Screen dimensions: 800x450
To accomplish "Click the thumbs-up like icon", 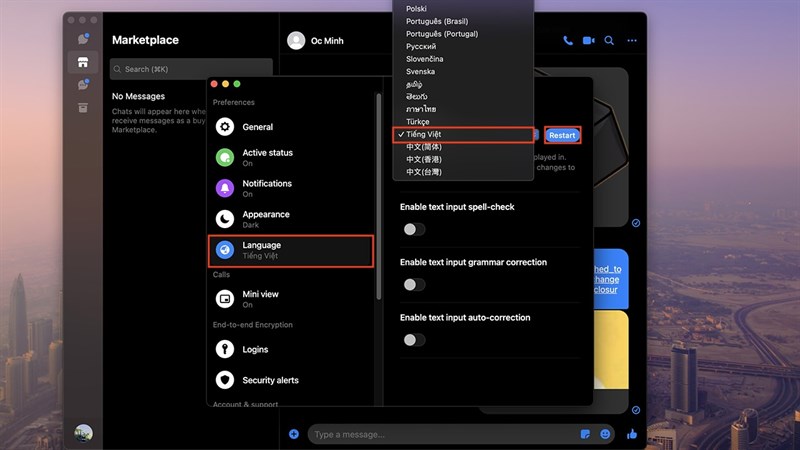I will click(x=632, y=434).
